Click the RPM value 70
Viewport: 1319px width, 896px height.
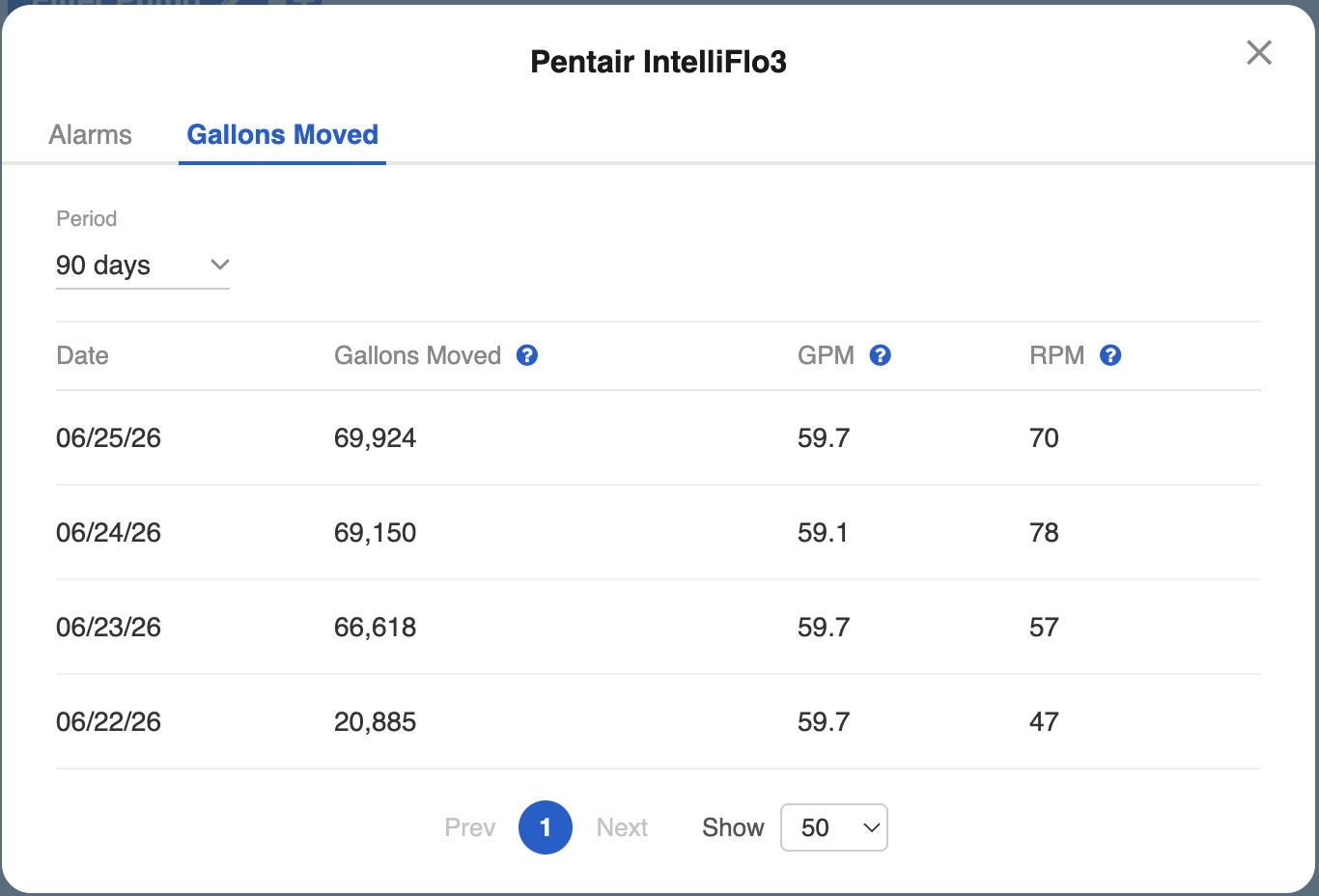point(1045,438)
